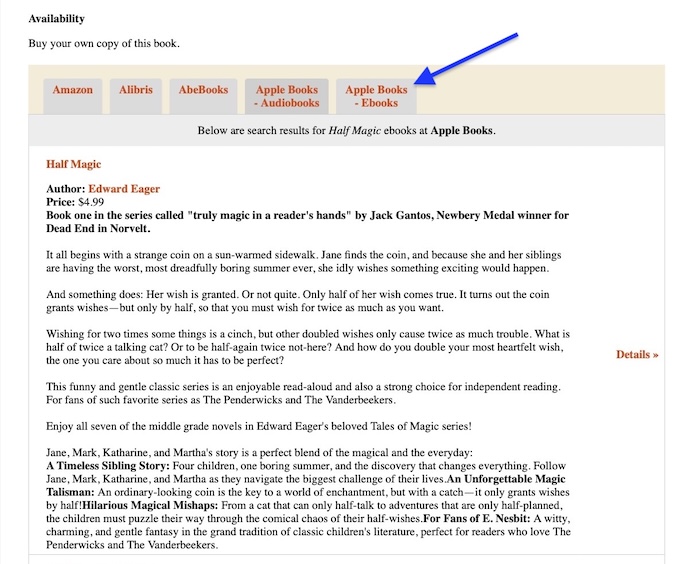
Task: Click the Availability heading
Action: 56,19
